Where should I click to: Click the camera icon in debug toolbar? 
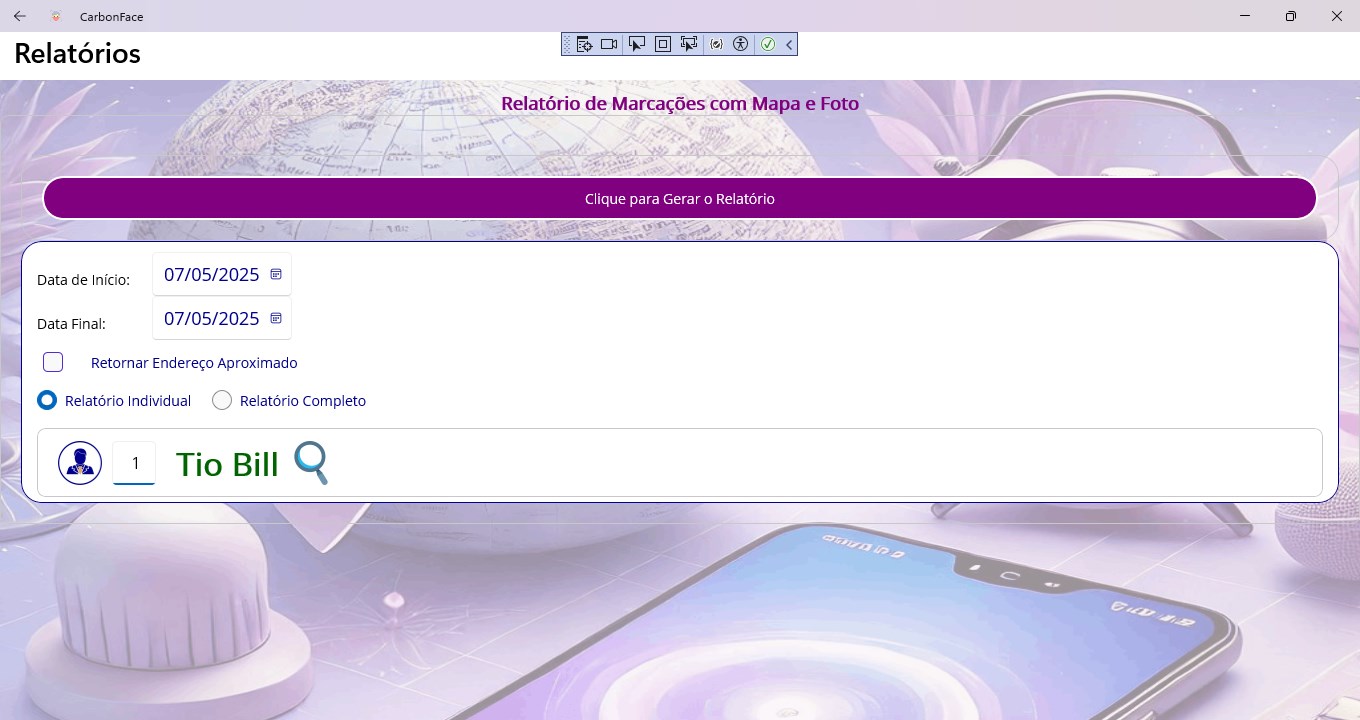pyautogui.click(x=609, y=44)
